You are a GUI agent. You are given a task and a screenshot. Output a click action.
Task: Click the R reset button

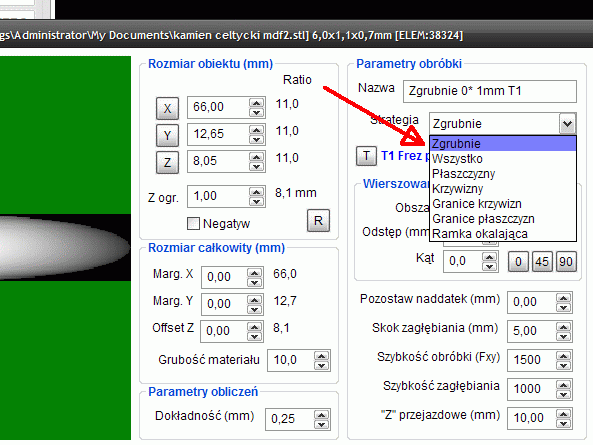318,220
